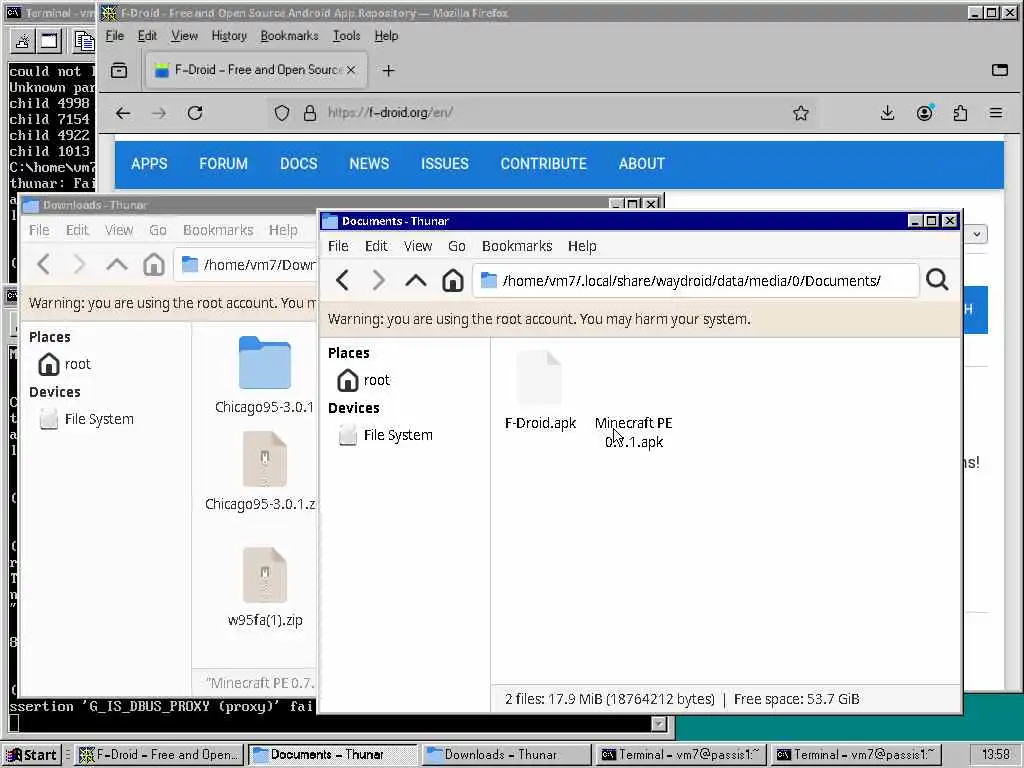Select w95fa(1).zip archive in Downloads
This screenshot has height=768, width=1024.
(x=264, y=587)
